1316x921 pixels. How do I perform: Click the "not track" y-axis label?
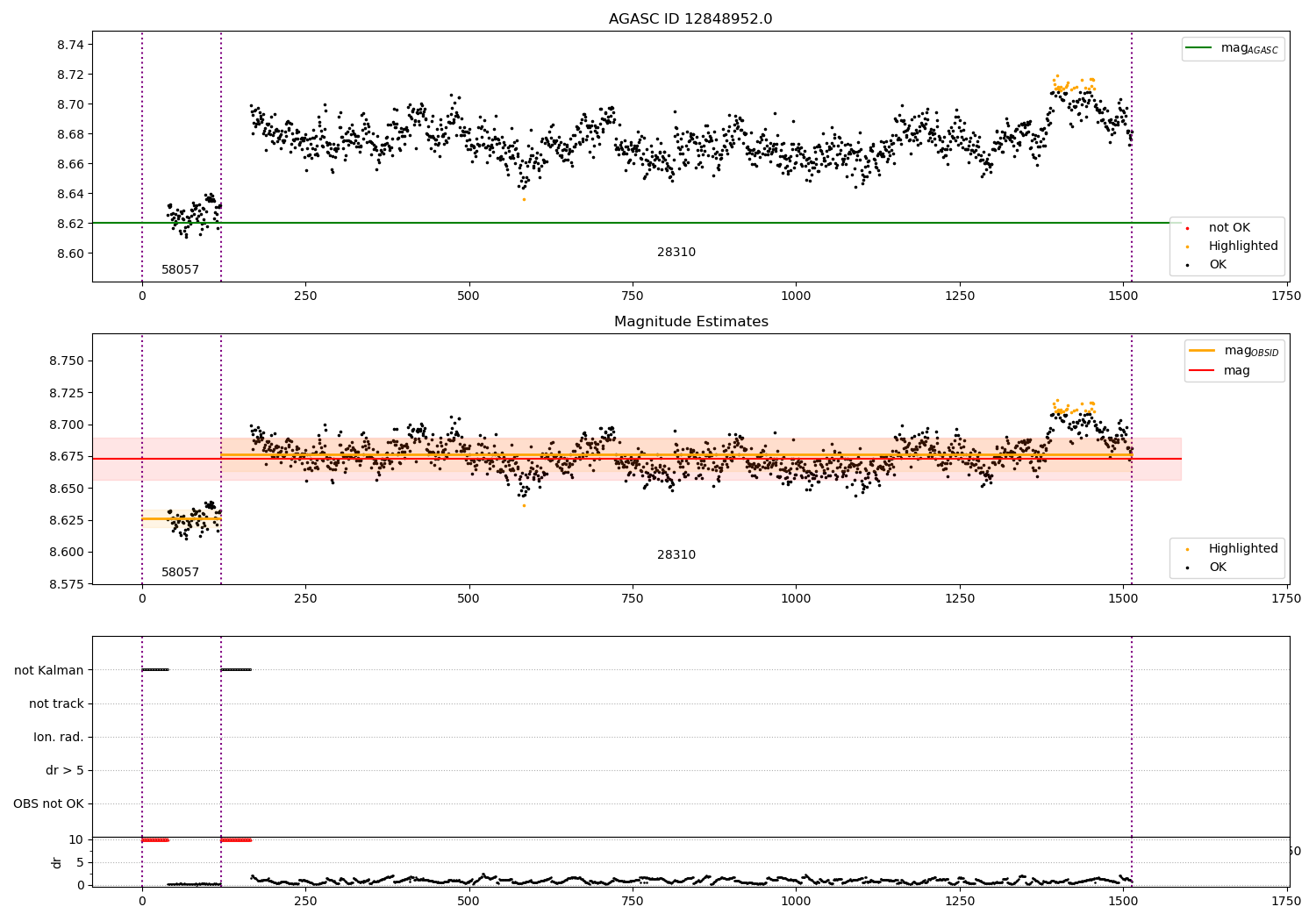pos(56,703)
